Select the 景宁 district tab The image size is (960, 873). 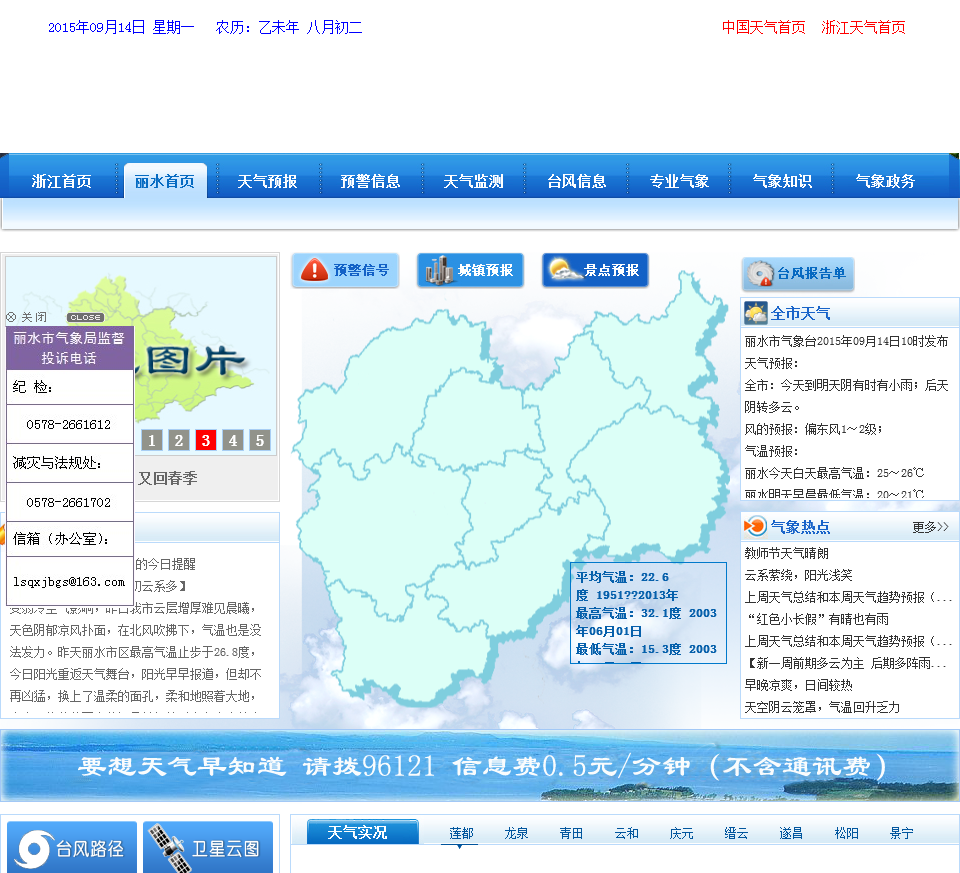901,833
